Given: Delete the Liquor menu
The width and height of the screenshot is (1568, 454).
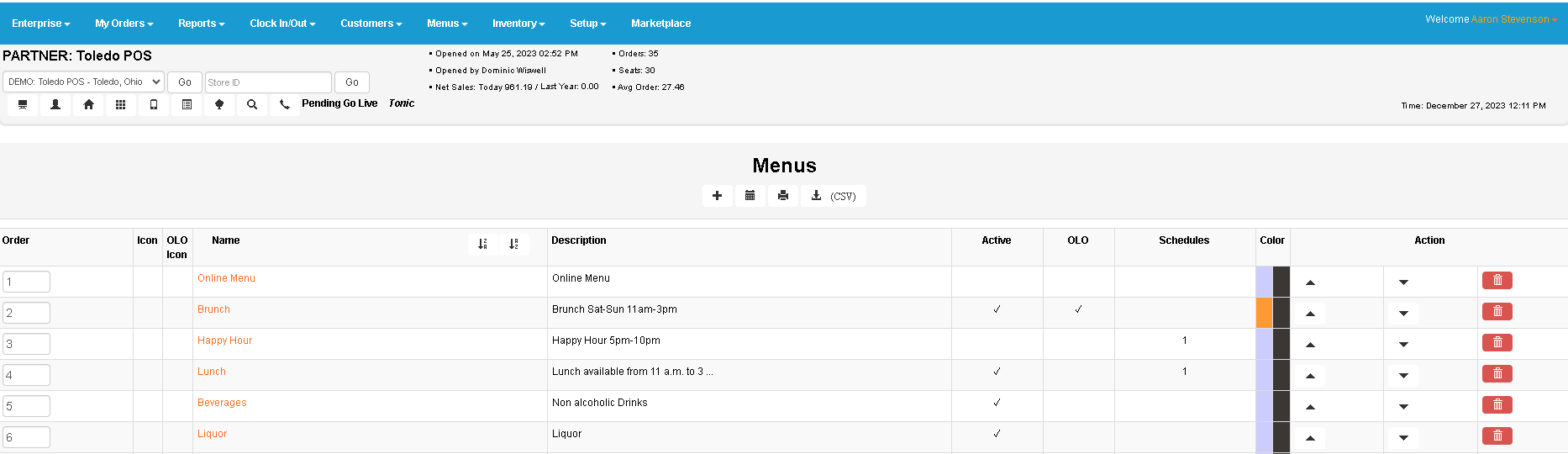Looking at the screenshot, I should (x=1497, y=436).
